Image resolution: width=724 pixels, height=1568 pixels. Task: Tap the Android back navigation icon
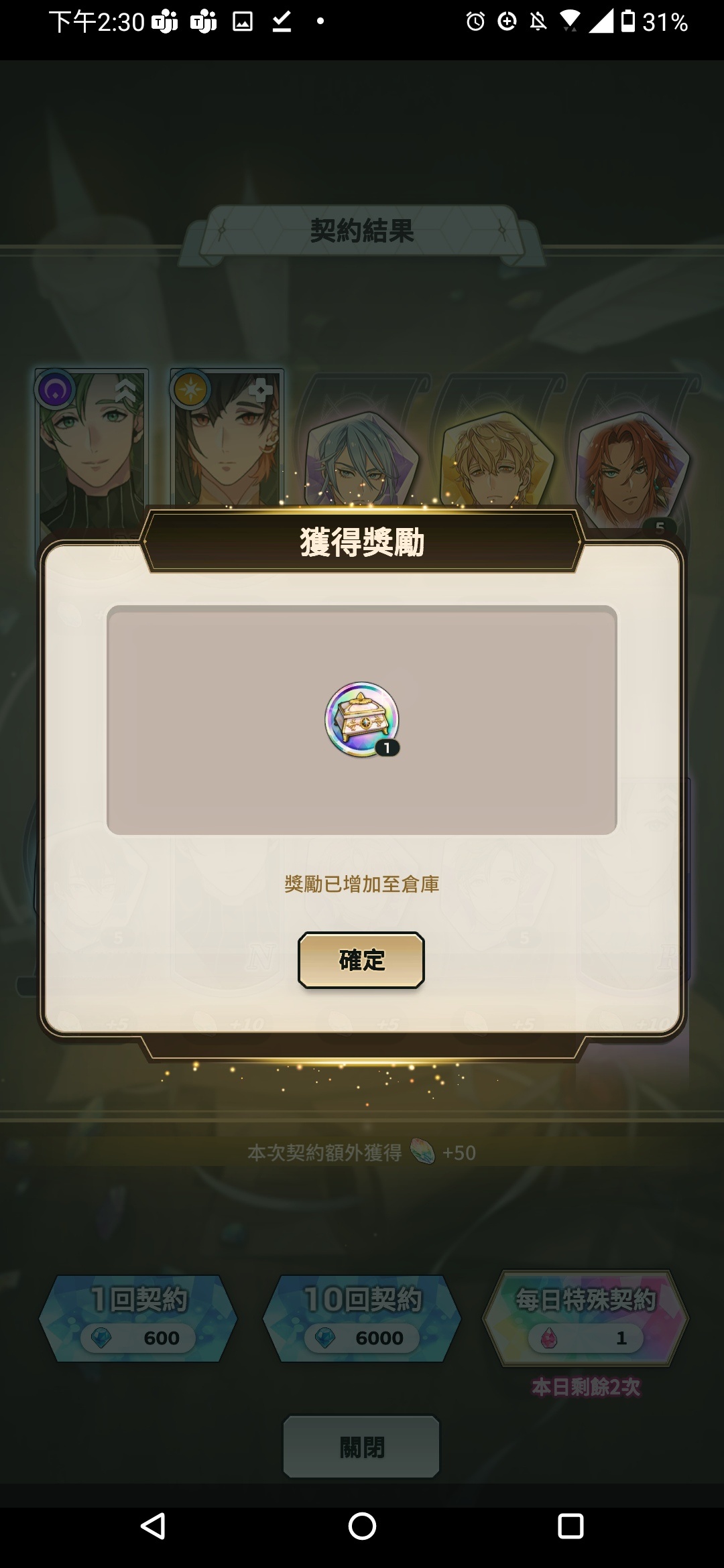click(153, 1526)
